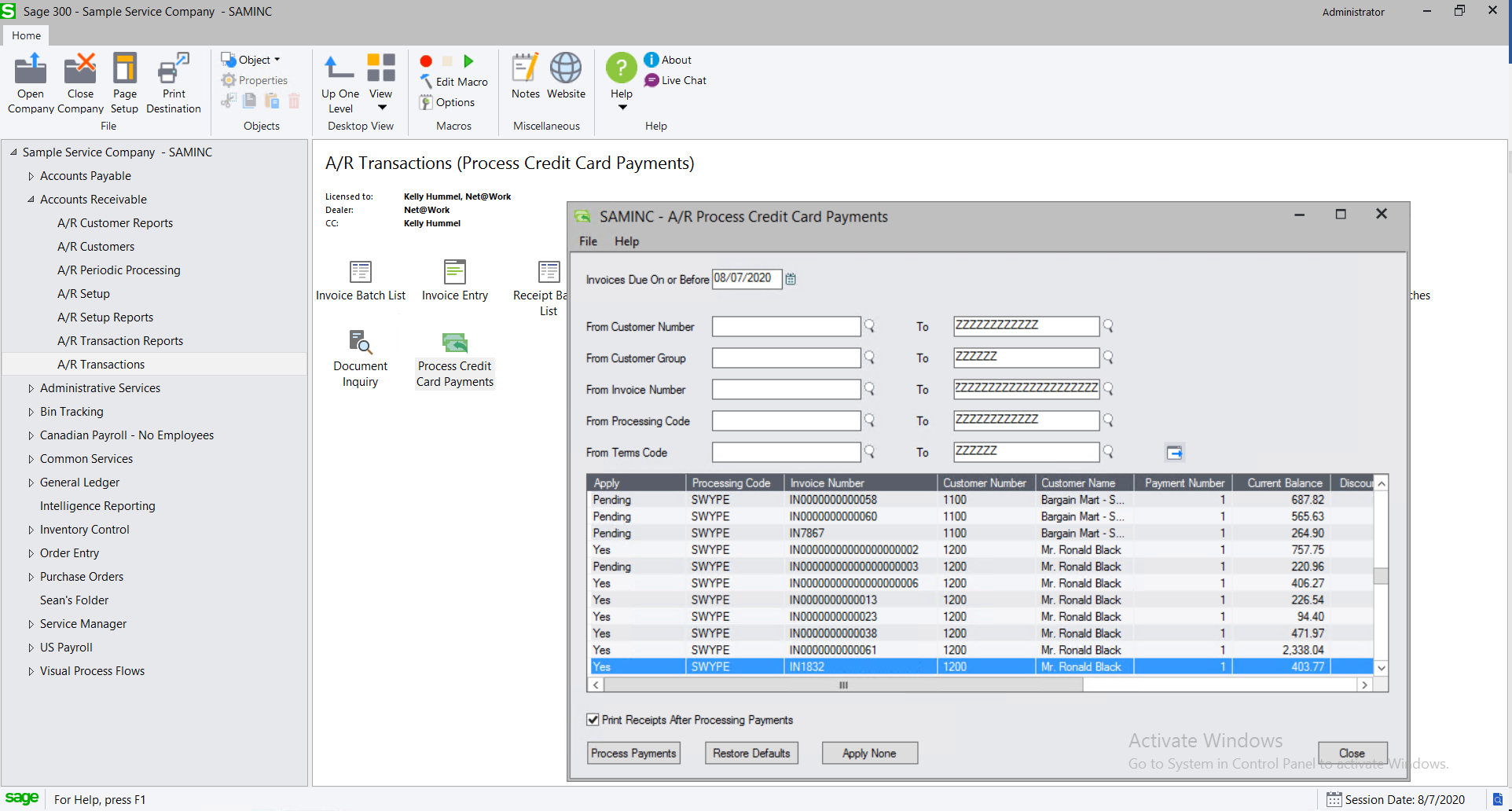The width and height of the screenshot is (1512, 811).
Task: Select the row for invoice IN0000000000061
Action: click(981, 651)
